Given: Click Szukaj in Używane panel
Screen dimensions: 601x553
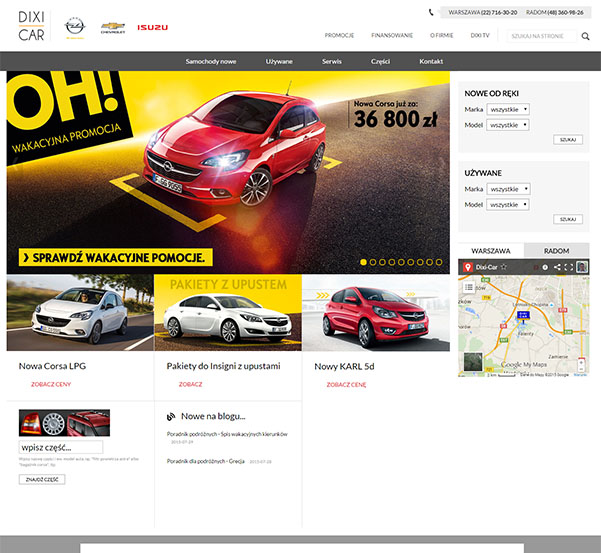Looking at the screenshot, I should (568, 219).
